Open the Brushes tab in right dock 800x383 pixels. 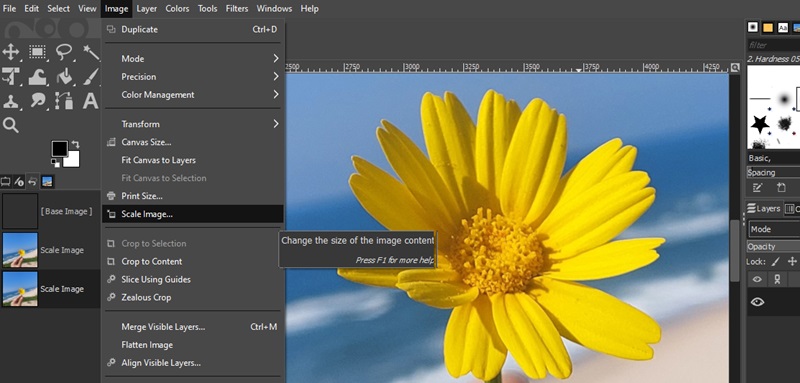pos(753,28)
